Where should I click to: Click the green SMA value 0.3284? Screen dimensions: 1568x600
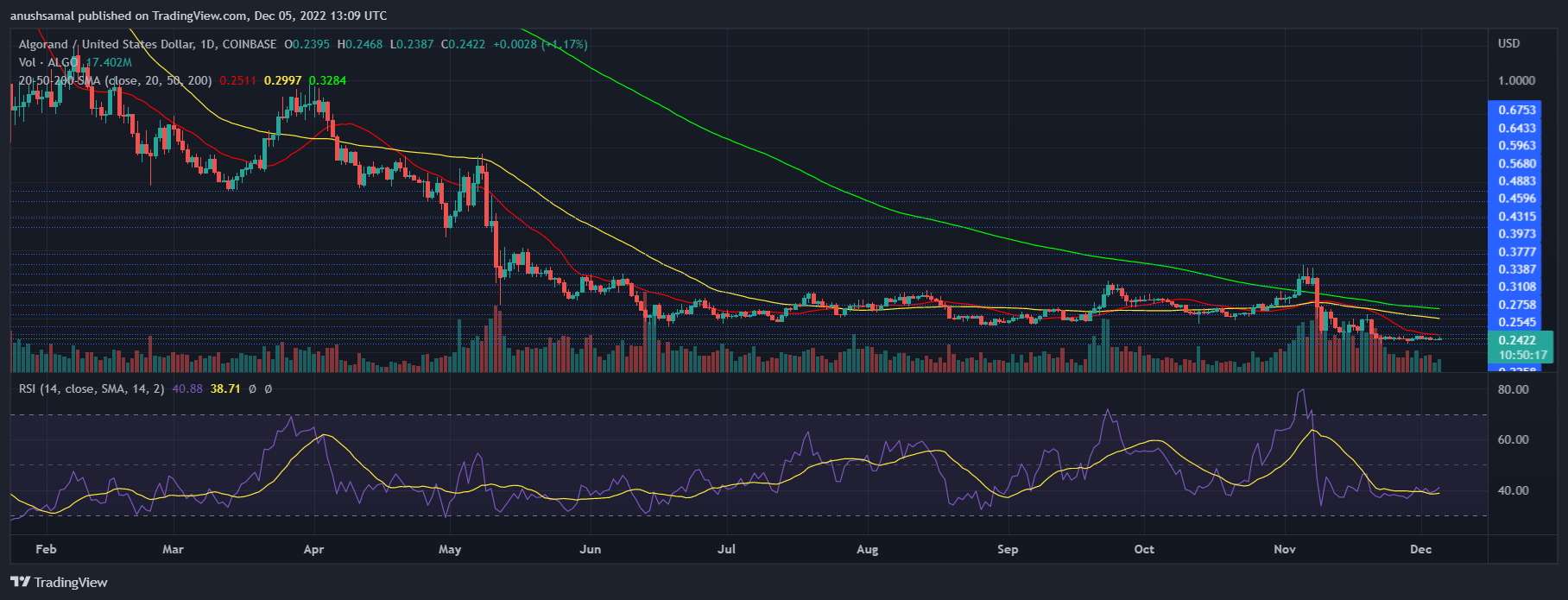tap(327, 80)
